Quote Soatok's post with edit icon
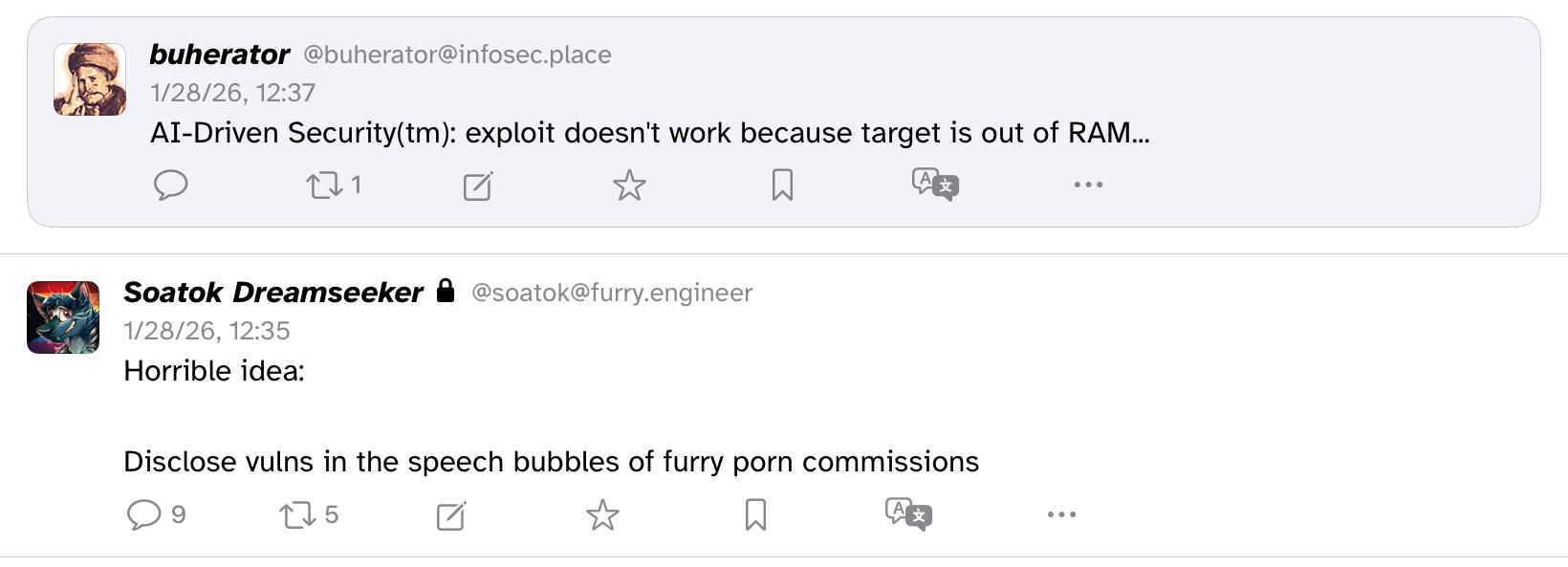Viewport: 1568px width, 567px height. click(450, 515)
